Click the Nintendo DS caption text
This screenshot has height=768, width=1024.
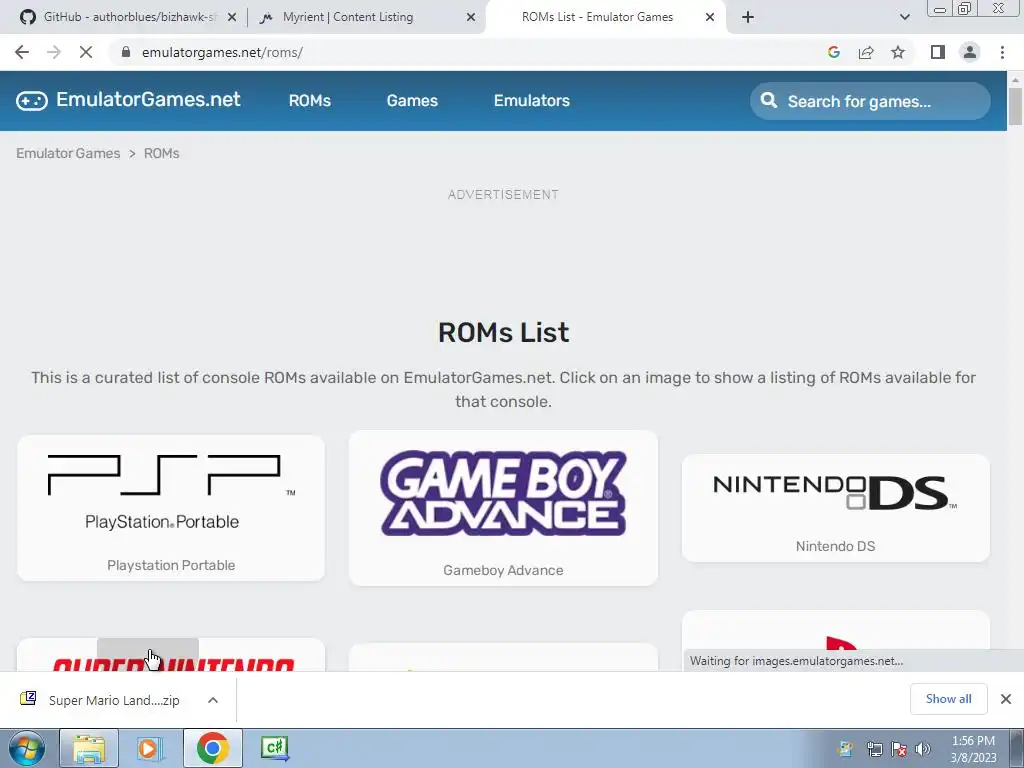point(835,547)
